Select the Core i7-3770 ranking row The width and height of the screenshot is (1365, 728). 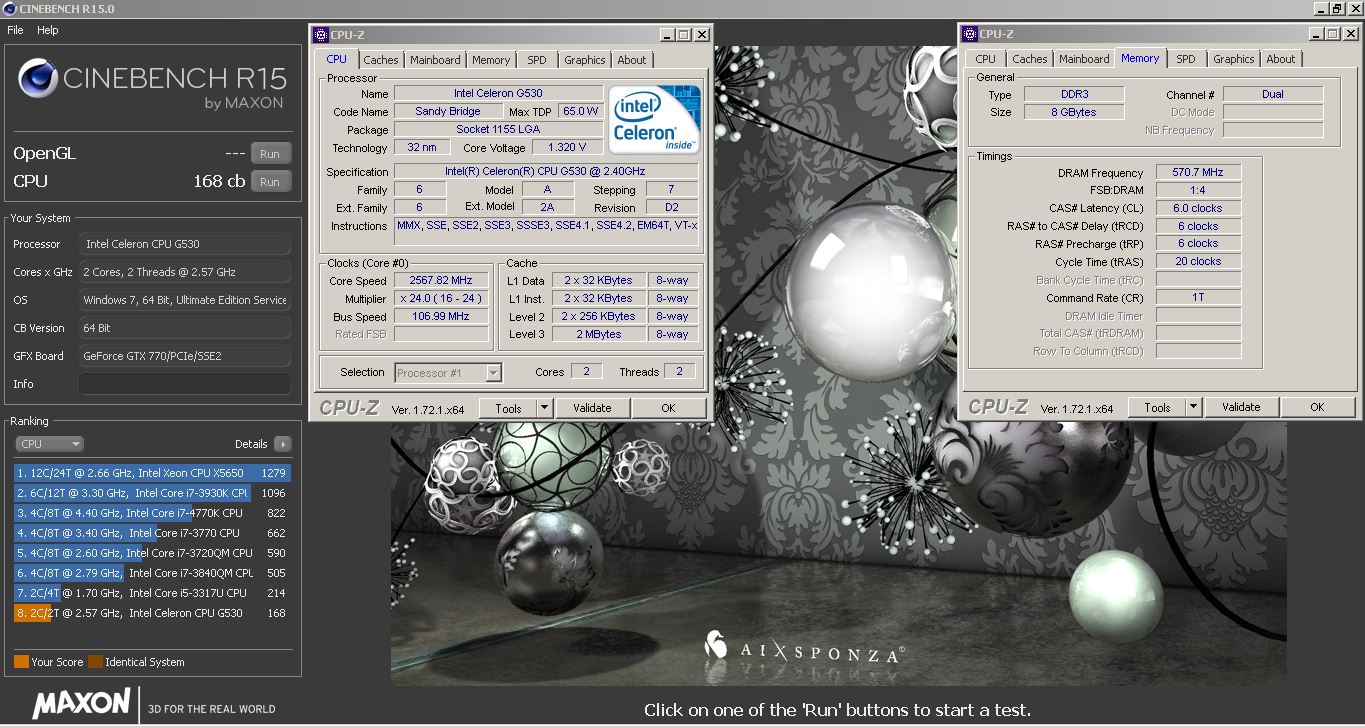coord(151,533)
